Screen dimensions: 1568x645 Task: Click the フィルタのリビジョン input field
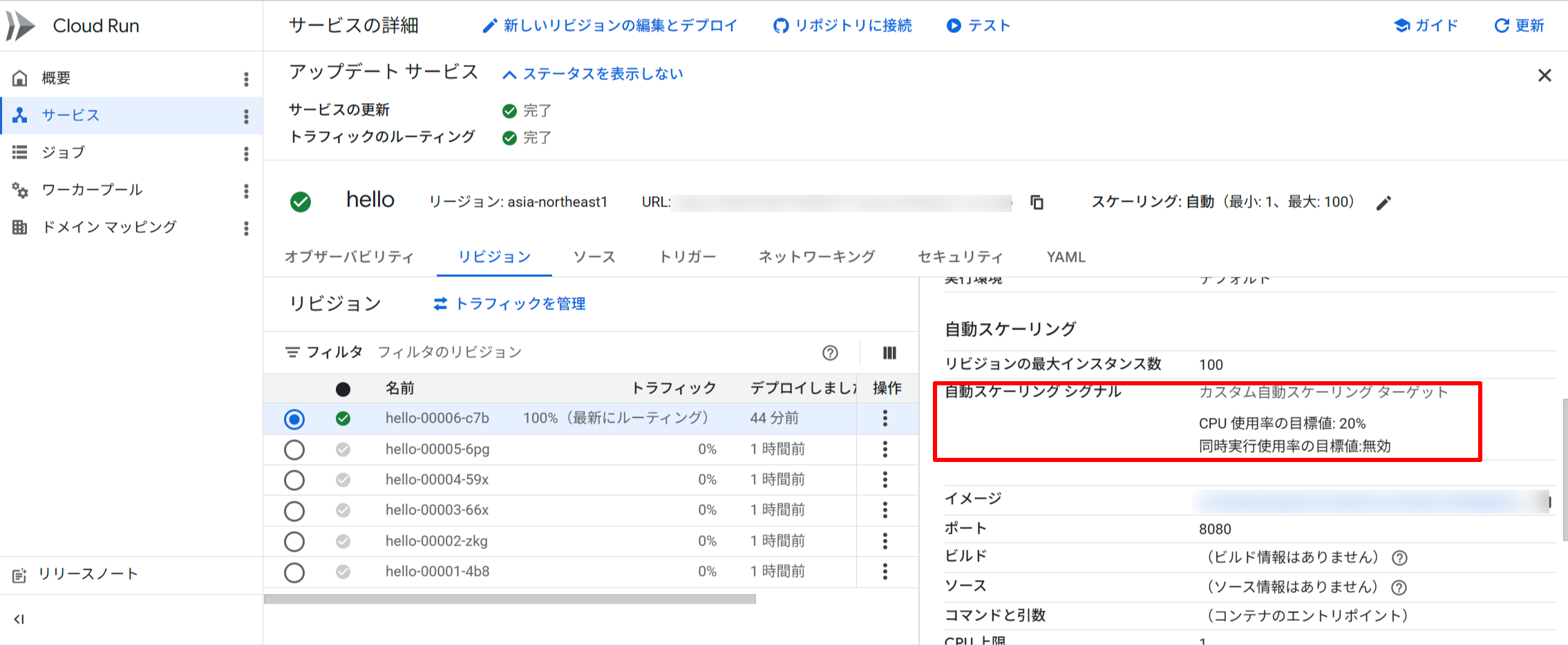tap(449, 352)
